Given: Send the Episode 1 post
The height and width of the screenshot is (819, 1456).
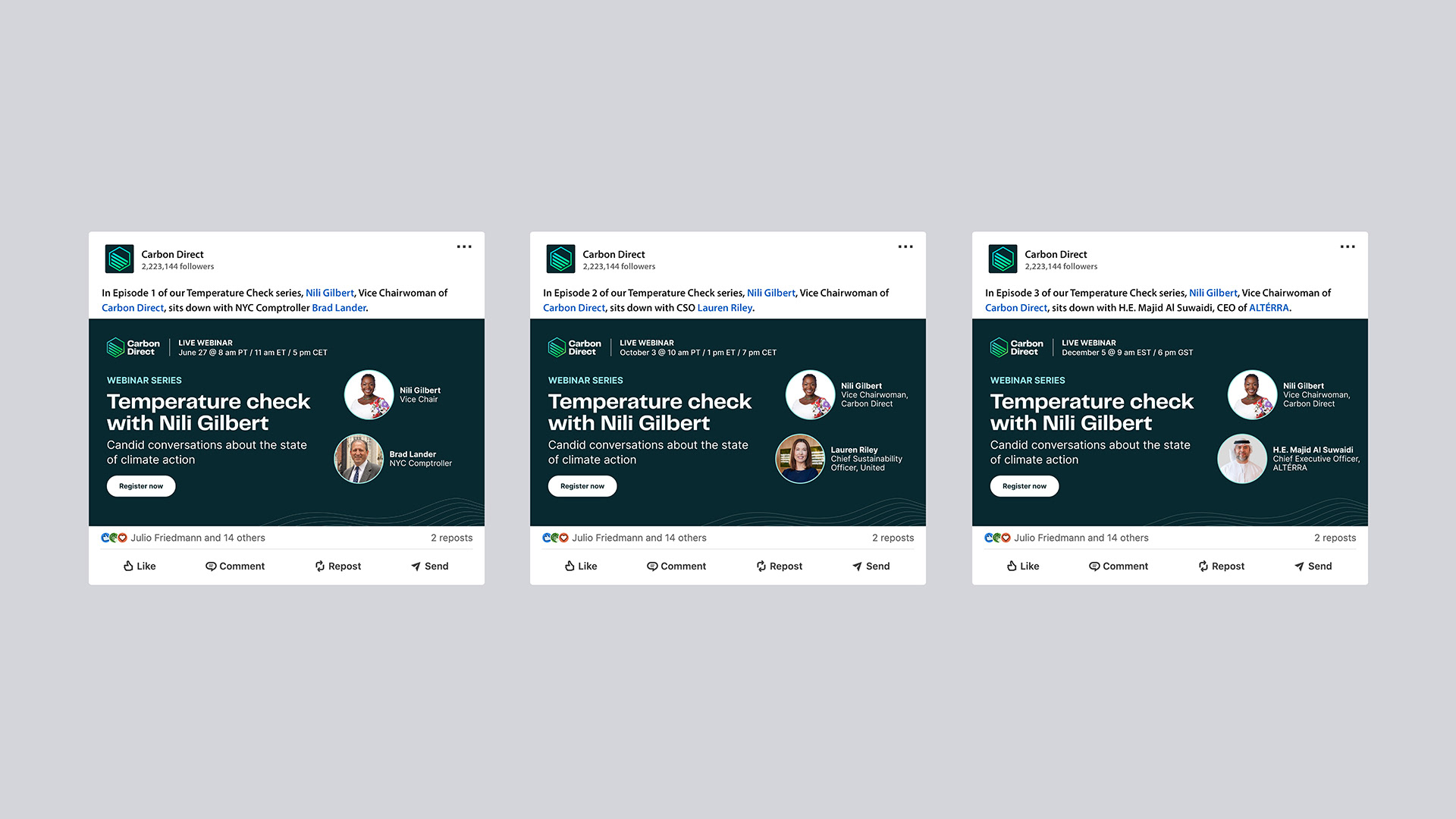Looking at the screenshot, I should [x=429, y=566].
